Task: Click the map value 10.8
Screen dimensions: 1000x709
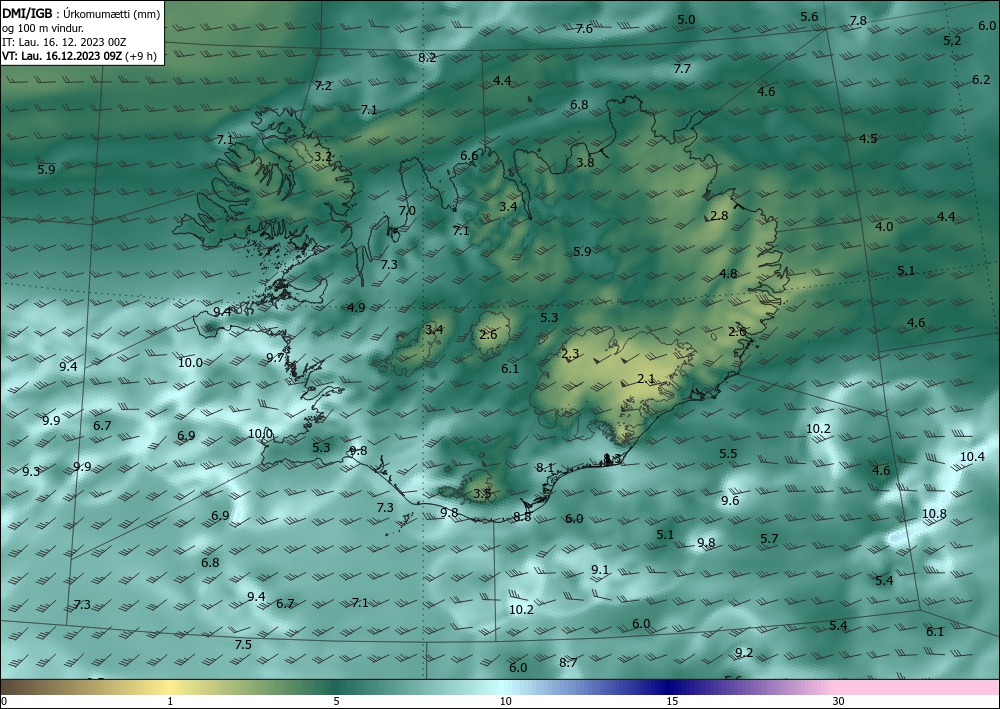Action: click(x=934, y=514)
